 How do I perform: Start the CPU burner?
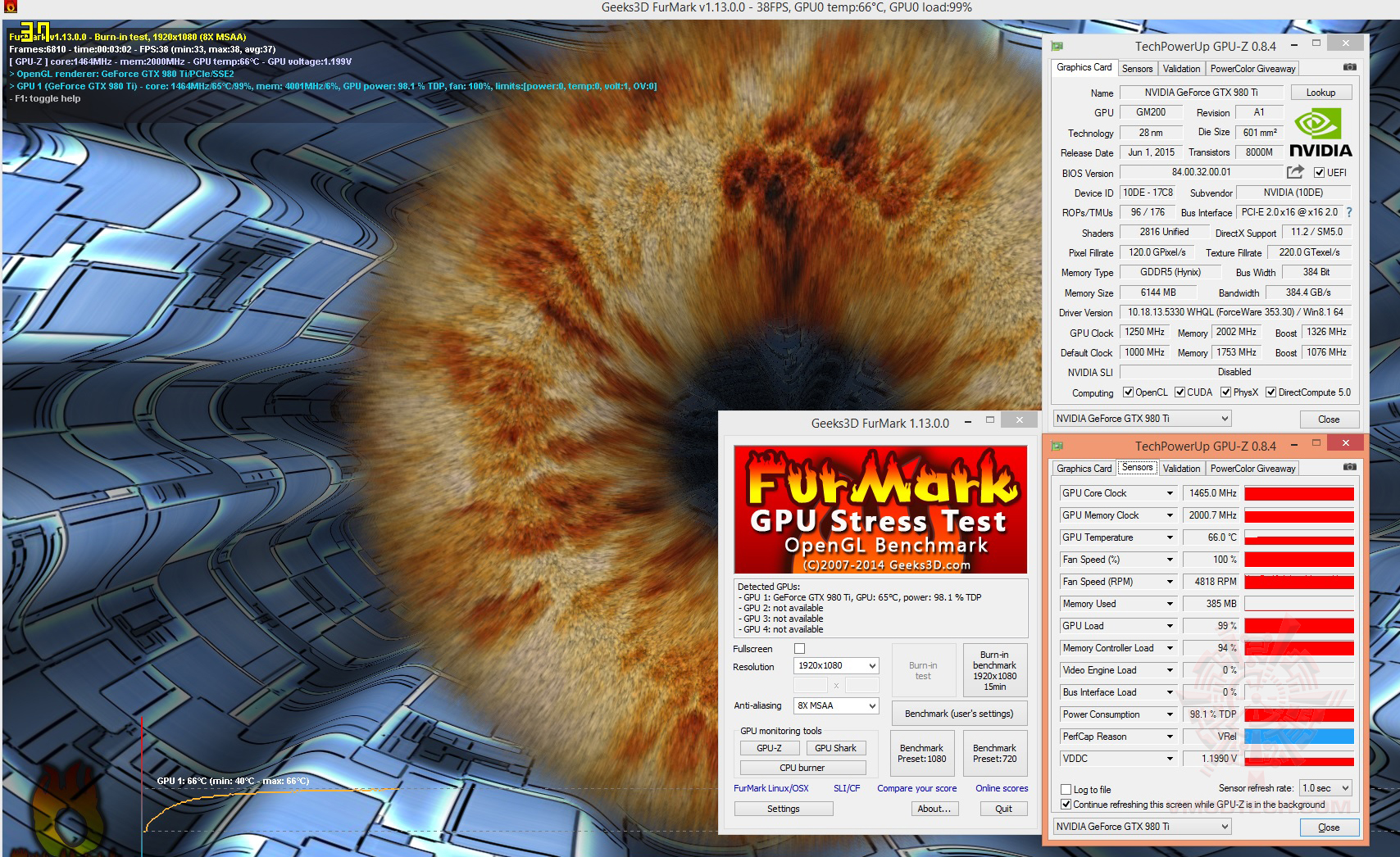[802, 768]
